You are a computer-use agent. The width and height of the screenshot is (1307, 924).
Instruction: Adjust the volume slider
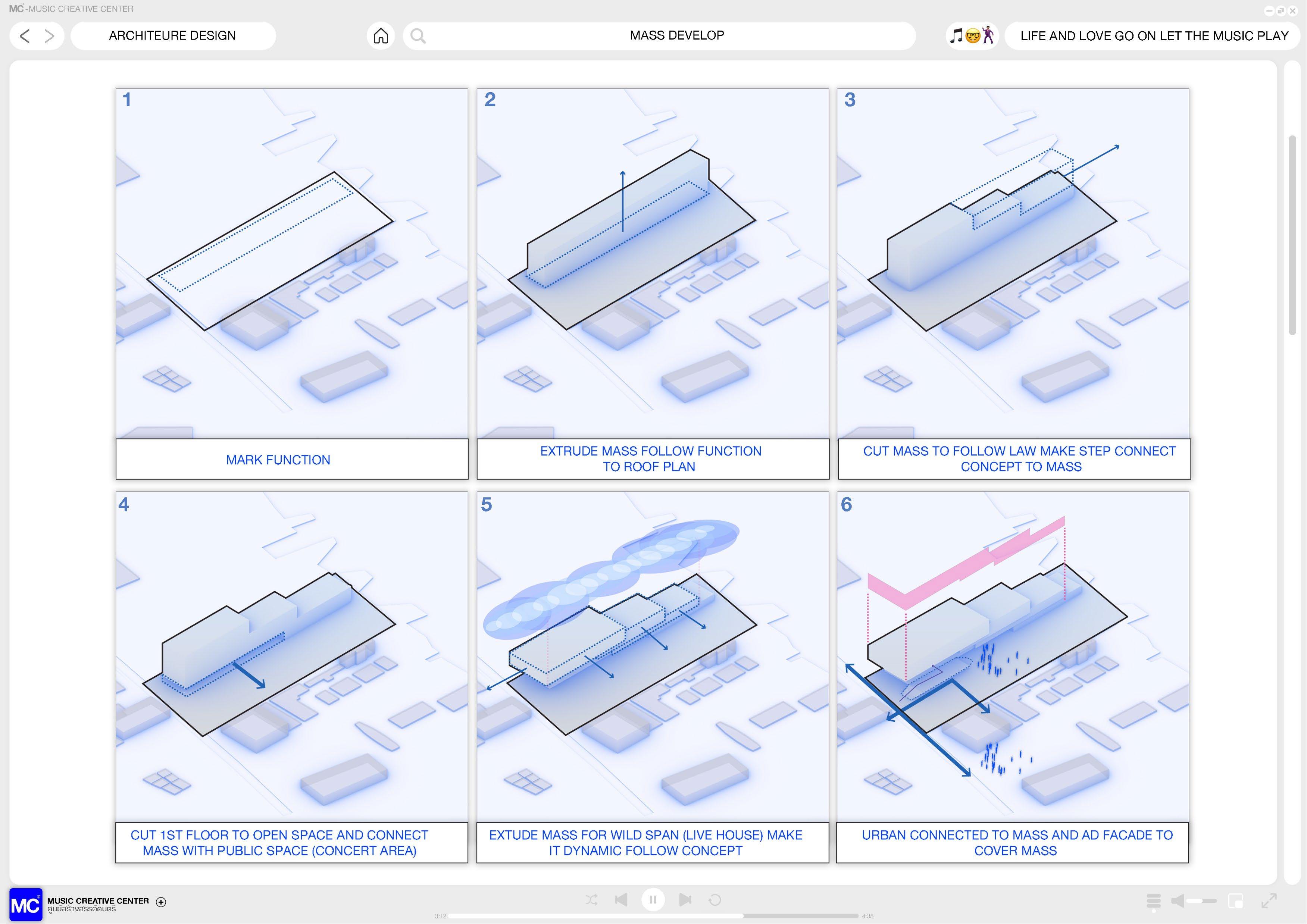click(1202, 900)
